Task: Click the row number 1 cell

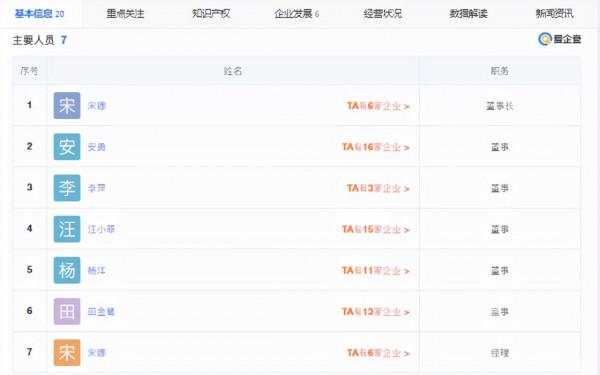Action: coord(29,105)
